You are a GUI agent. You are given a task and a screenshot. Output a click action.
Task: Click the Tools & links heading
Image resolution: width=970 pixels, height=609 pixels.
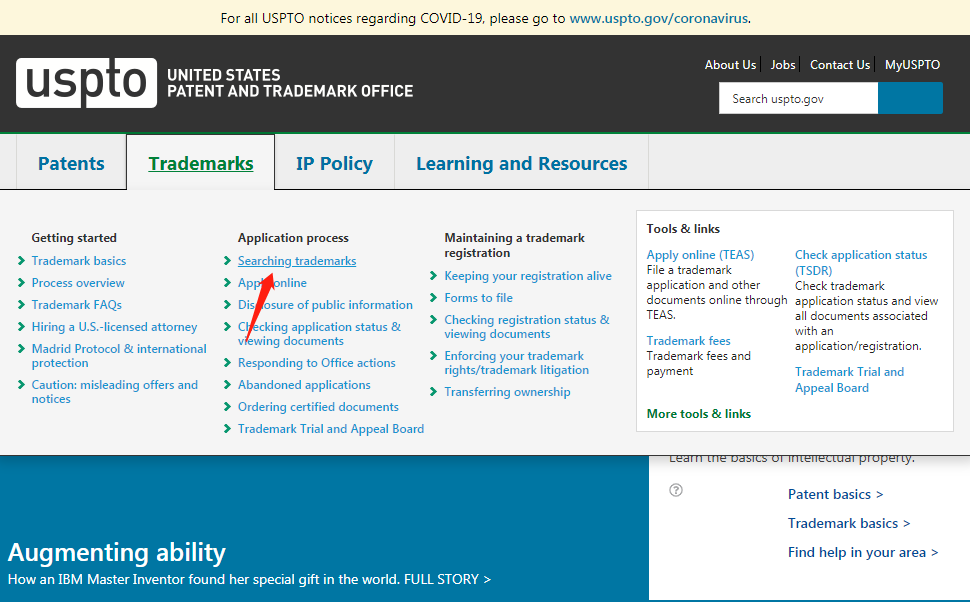(x=683, y=229)
